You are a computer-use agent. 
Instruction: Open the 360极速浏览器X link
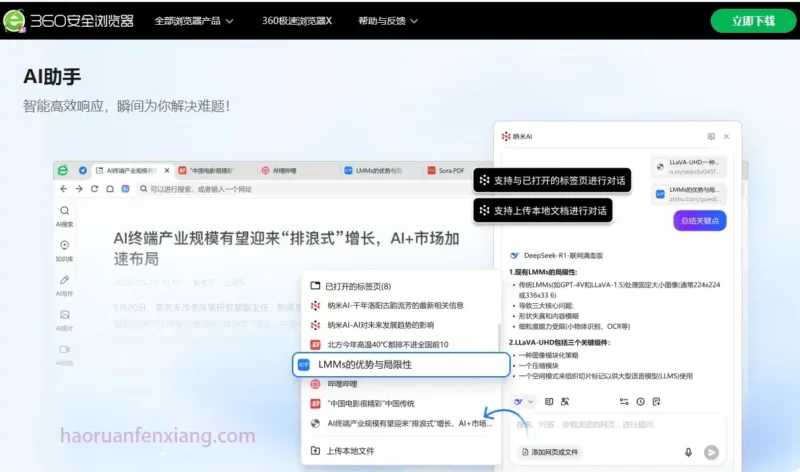click(x=296, y=21)
